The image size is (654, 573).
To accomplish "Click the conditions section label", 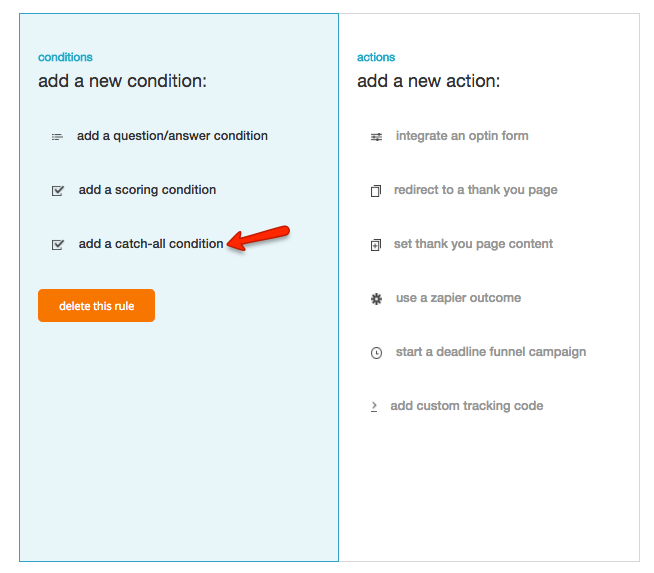I will (65, 58).
